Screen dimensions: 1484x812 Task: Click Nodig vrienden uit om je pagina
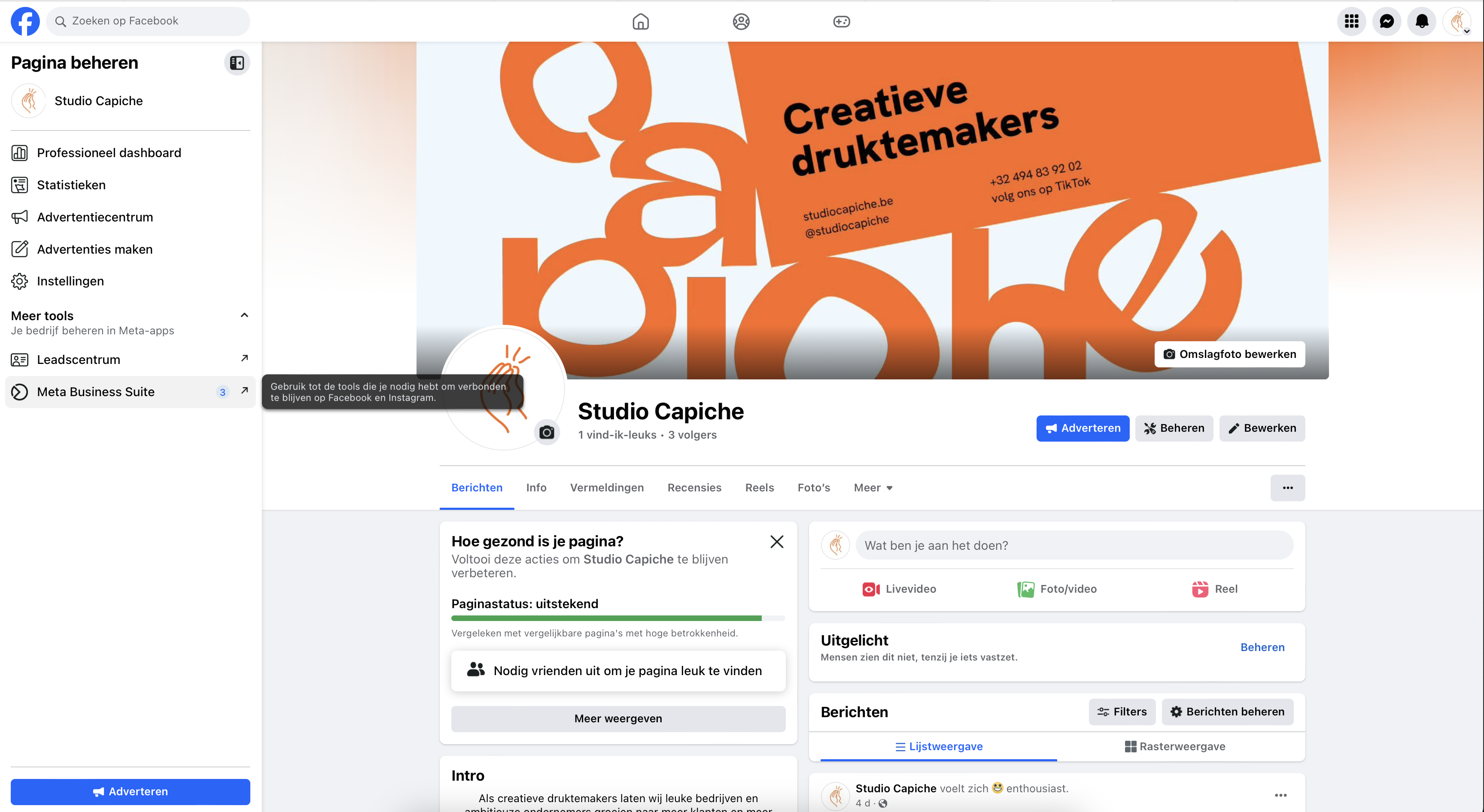[x=618, y=671]
